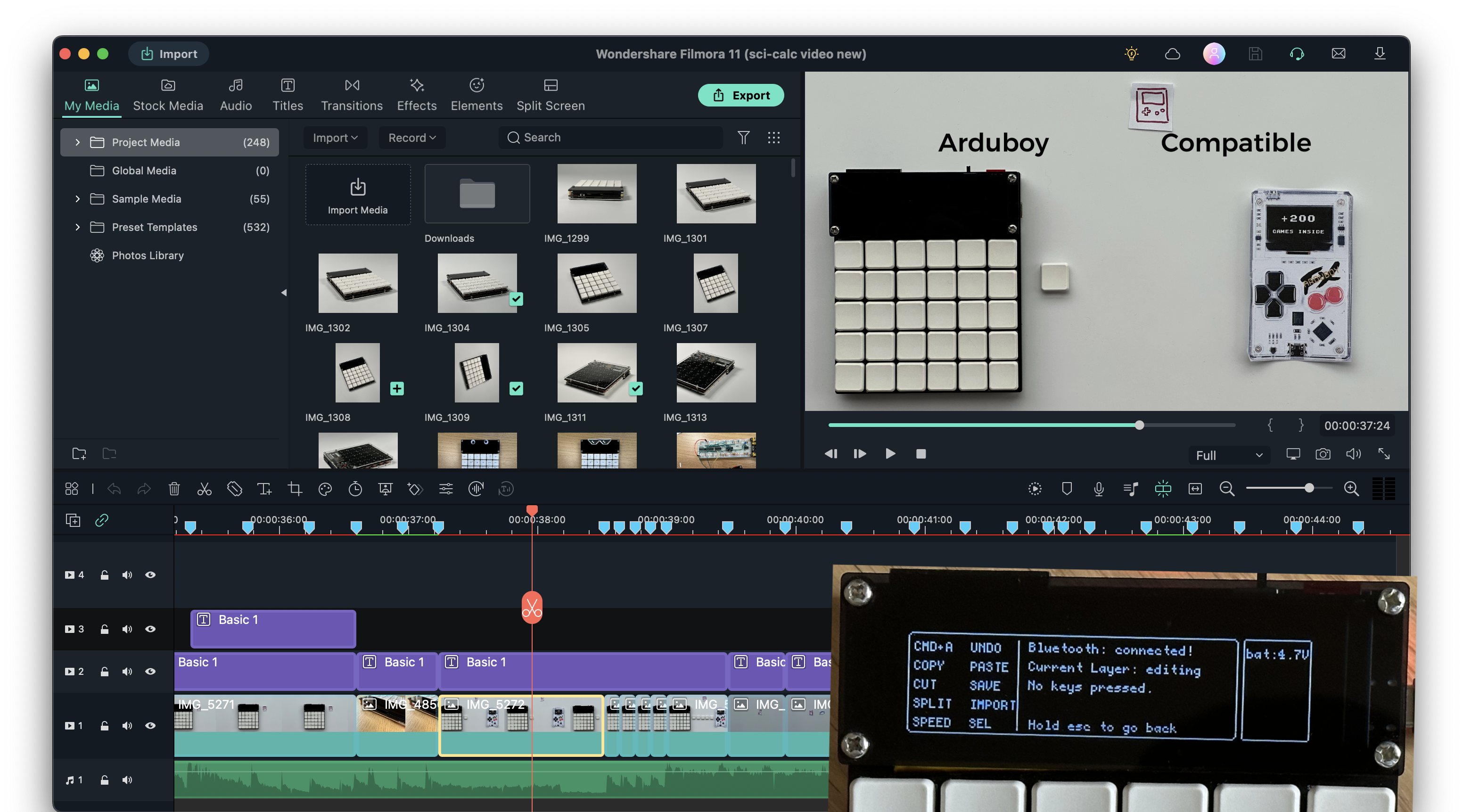
Task: Open the messages envelope icon
Action: coord(1338,54)
